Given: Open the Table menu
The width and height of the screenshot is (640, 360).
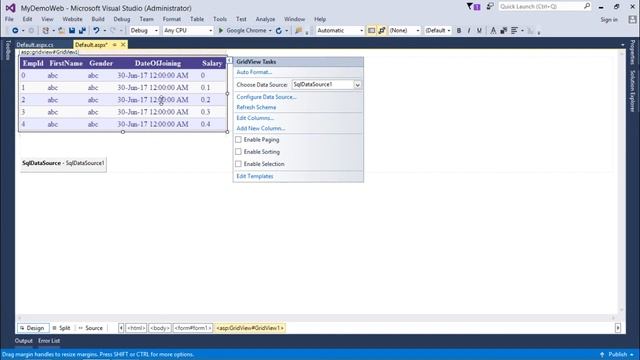Looking at the screenshot, I should (x=197, y=19).
